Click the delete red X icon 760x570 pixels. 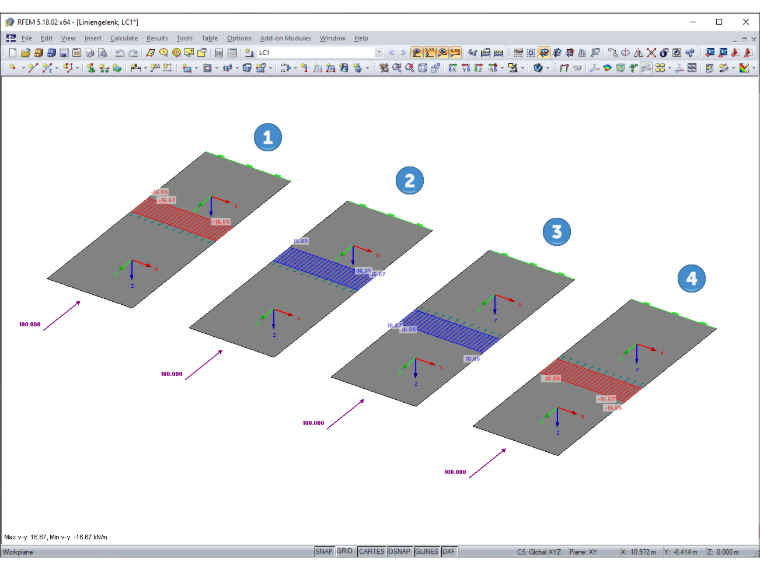pos(651,52)
